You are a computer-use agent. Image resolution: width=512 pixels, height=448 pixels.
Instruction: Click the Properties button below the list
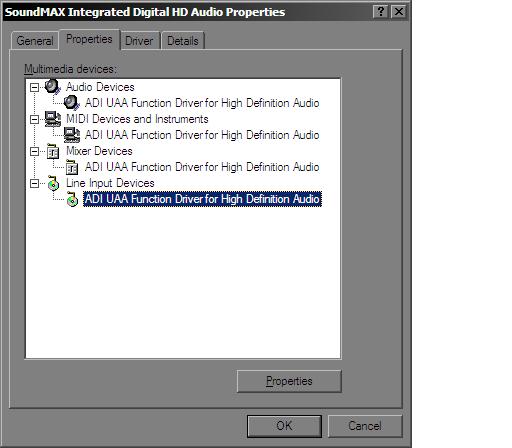point(289,381)
